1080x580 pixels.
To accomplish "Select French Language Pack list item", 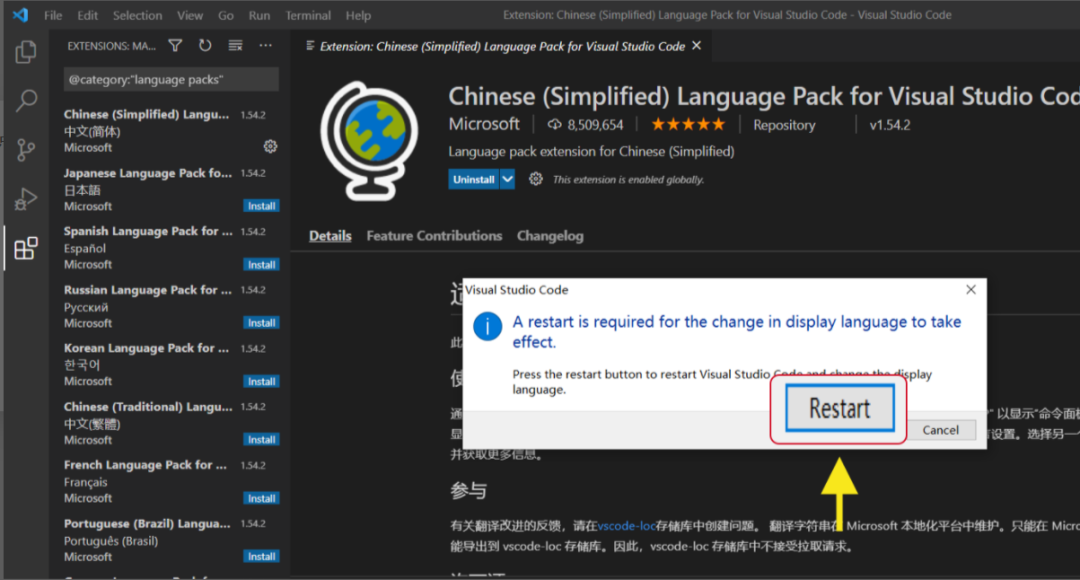I will pos(171,481).
